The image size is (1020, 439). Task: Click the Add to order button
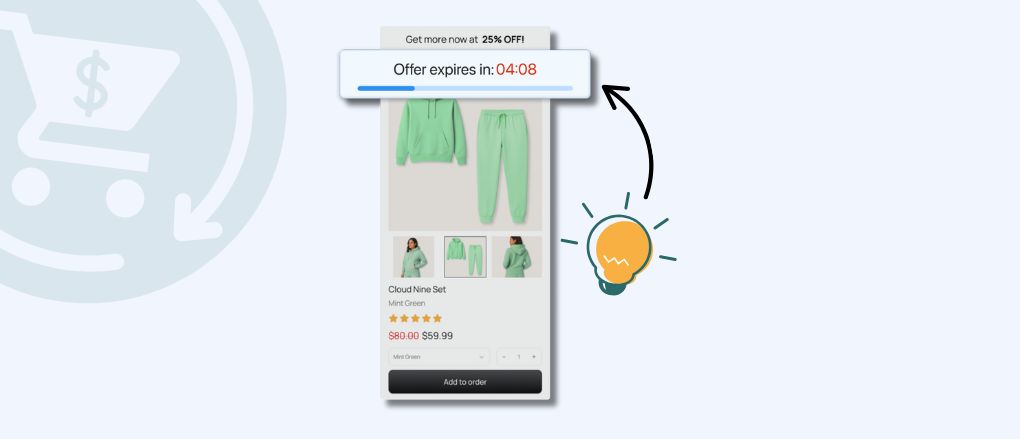click(x=465, y=382)
